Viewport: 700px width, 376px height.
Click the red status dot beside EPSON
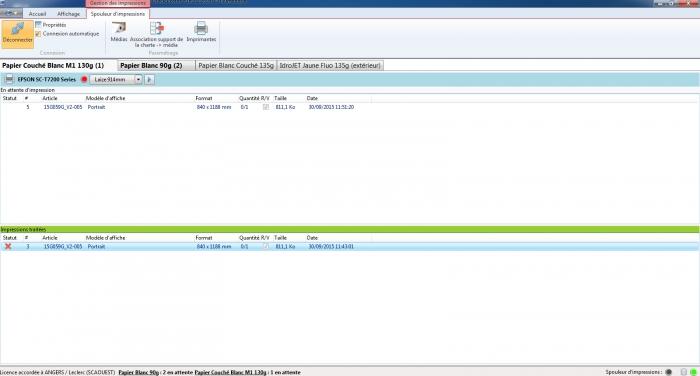(x=84, y=79)
